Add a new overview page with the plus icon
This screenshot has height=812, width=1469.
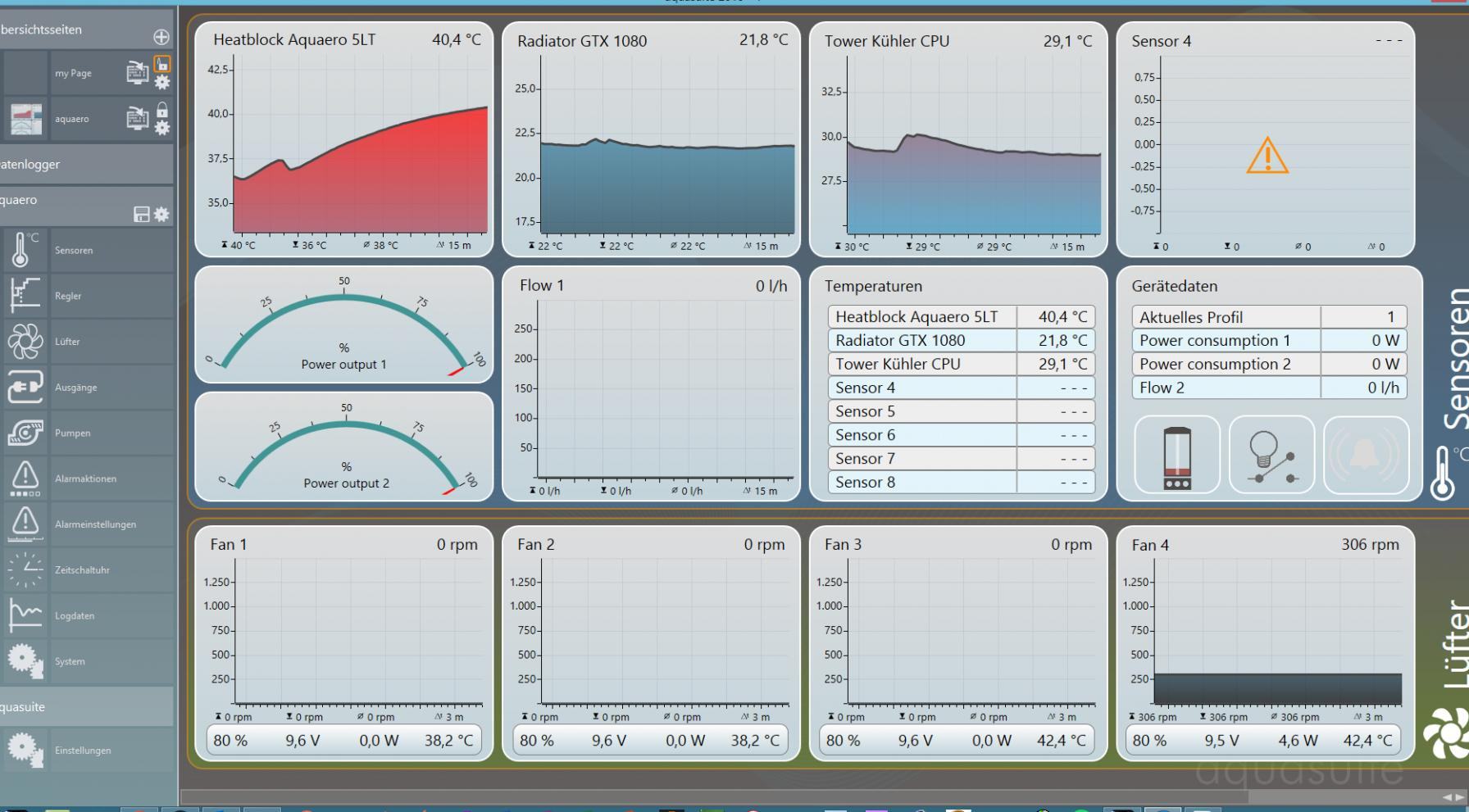pyautogui.click(x=161, y=37)
